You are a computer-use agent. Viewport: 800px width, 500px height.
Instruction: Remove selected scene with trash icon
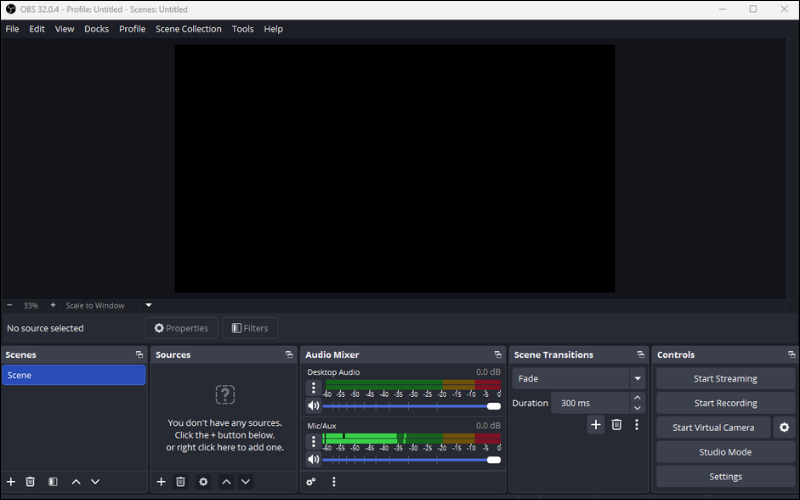pos(30,482)
